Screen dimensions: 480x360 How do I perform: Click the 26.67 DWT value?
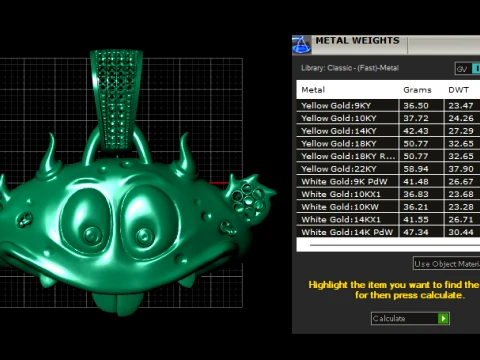click(x=461, y=182)
